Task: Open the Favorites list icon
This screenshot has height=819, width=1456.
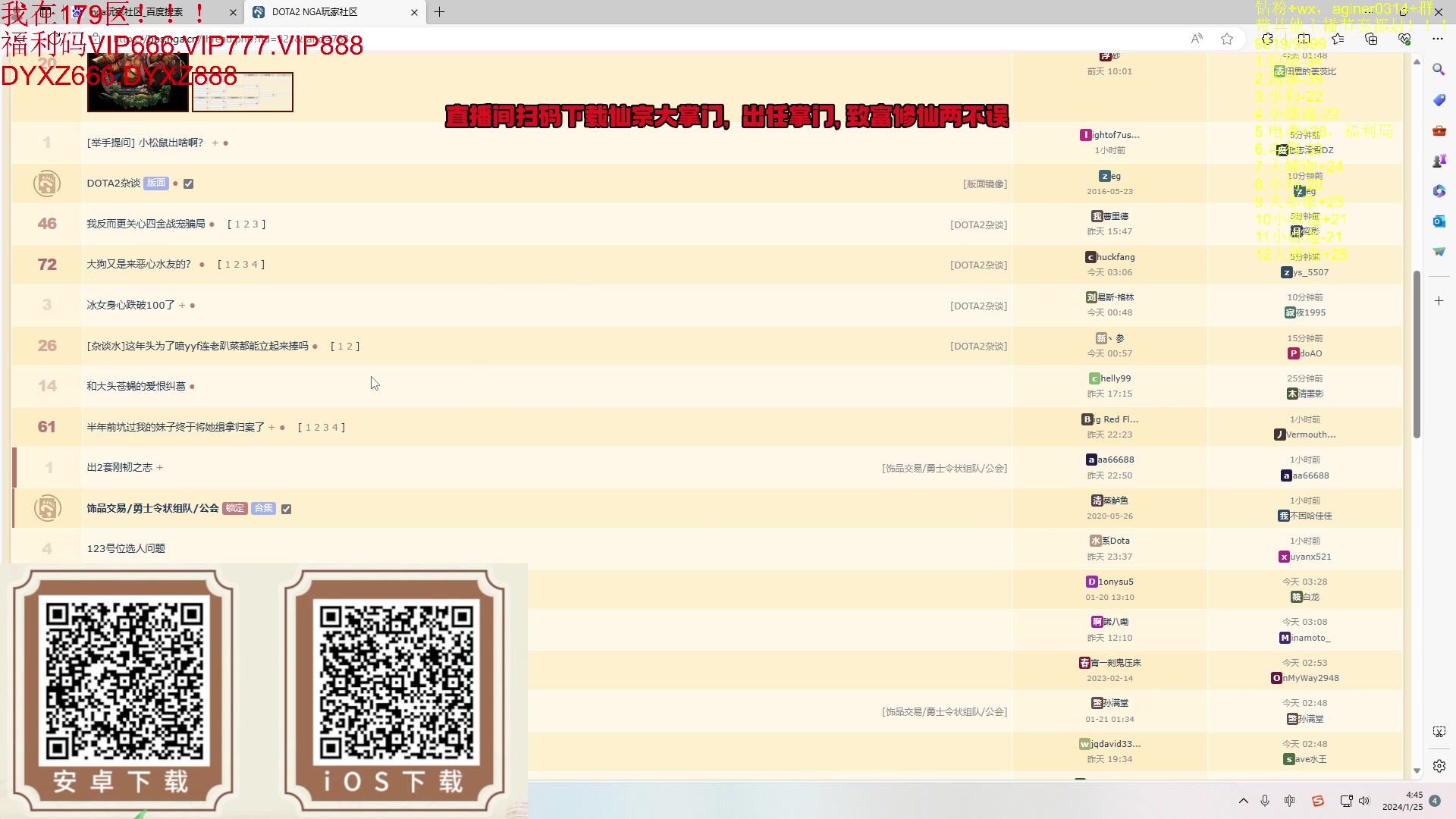Action: point(1338,39)
